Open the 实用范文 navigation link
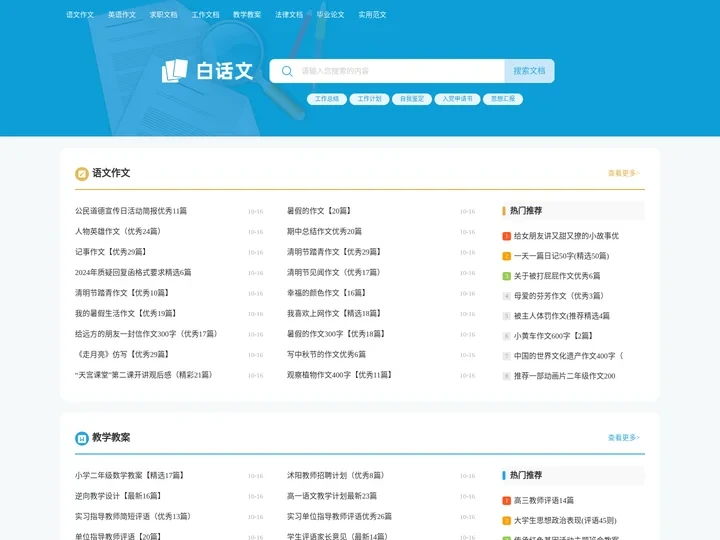The width and height of the screenshot is (720, 540). [372, 15]
